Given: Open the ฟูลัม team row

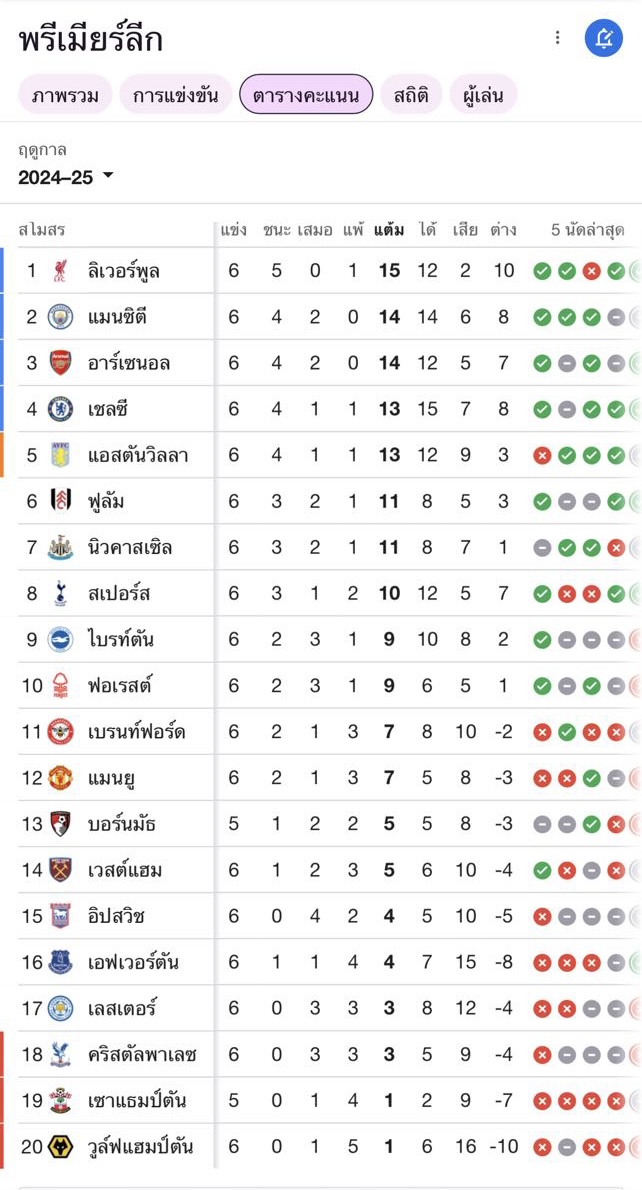Looking at the screenshot, I should pyautogui.click(x=321, y=502).
